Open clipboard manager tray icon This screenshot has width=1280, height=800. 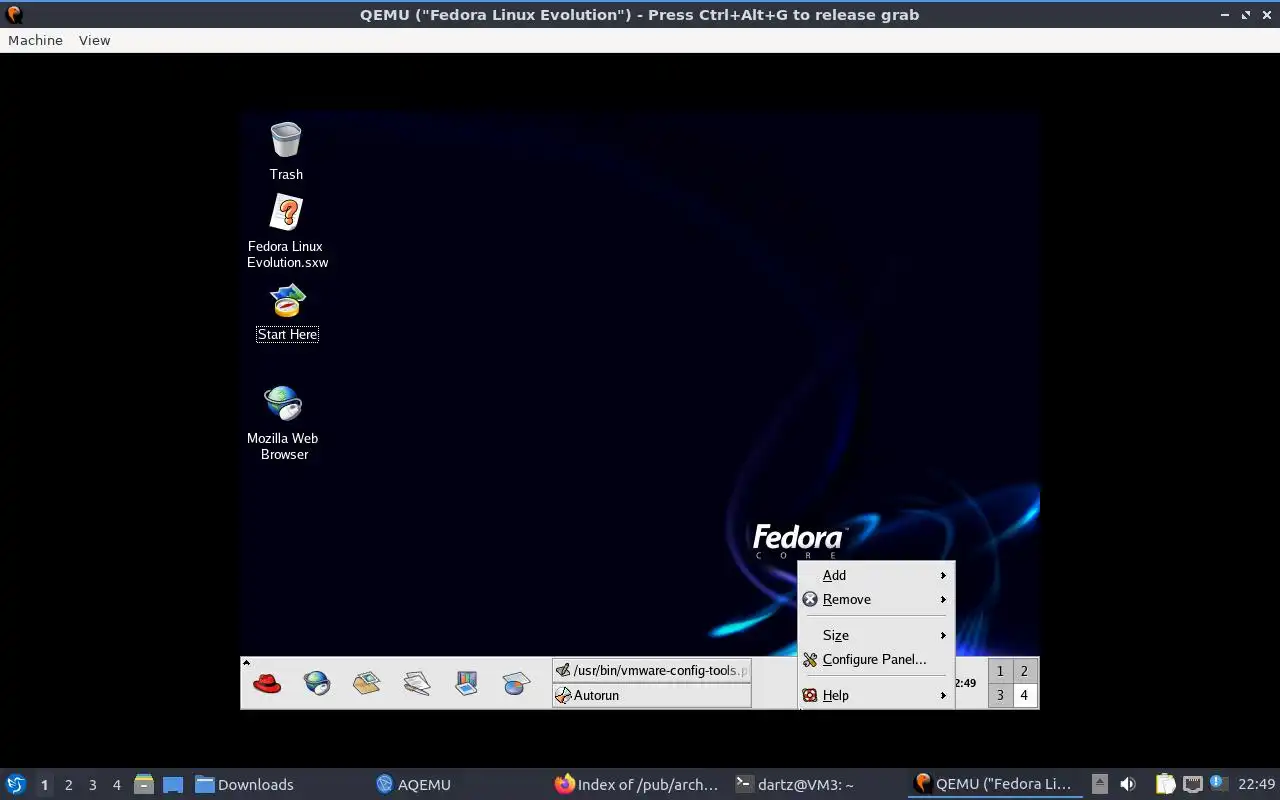click(x=1166, y=784)
